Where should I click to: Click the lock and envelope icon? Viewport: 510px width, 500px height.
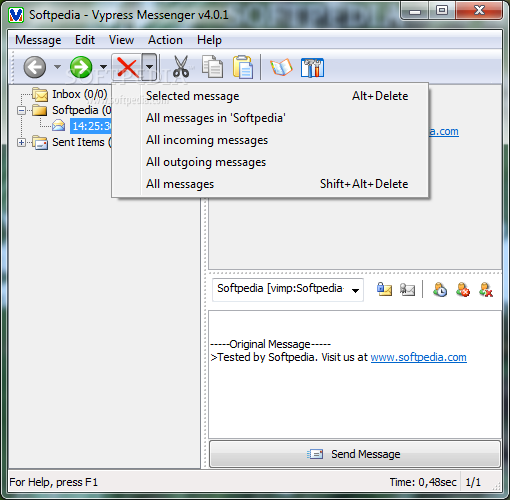[384, 289]
